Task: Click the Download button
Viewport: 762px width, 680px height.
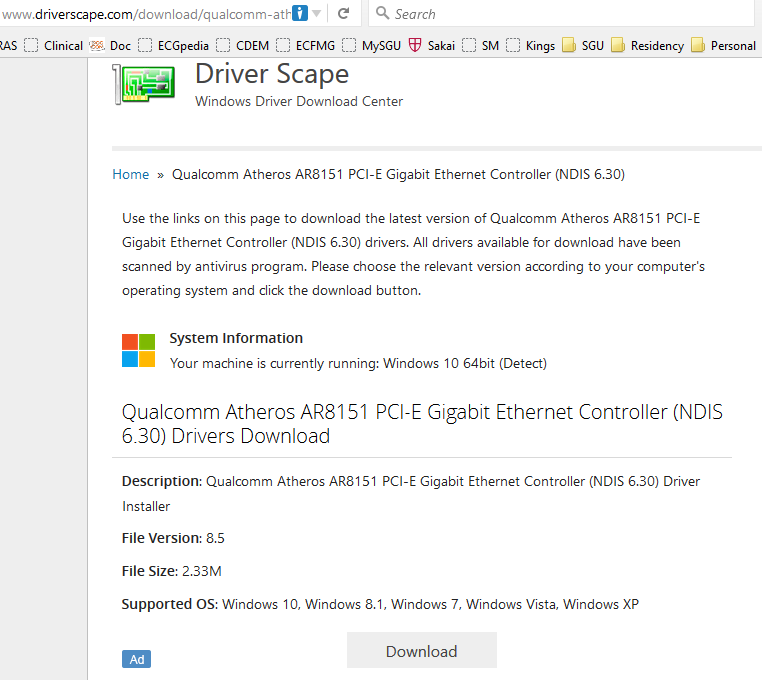Action: click(422, 650)
